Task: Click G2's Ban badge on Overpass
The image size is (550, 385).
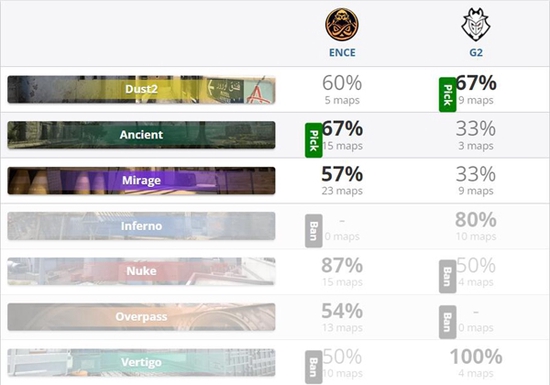Action: [x=448, y=322]
